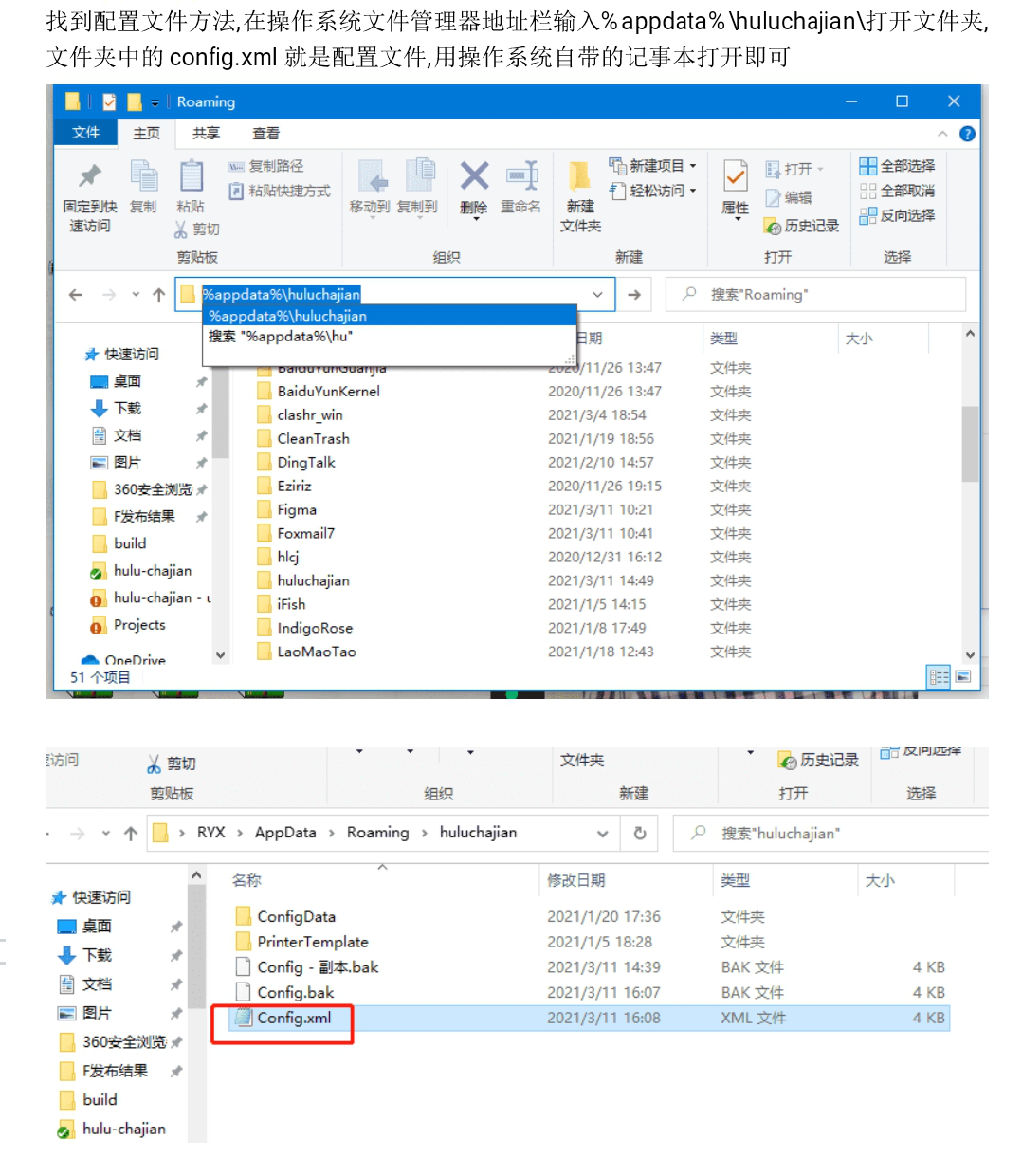Open the New item dropdown
The image size is (1022, 1176).
point(656,166)
